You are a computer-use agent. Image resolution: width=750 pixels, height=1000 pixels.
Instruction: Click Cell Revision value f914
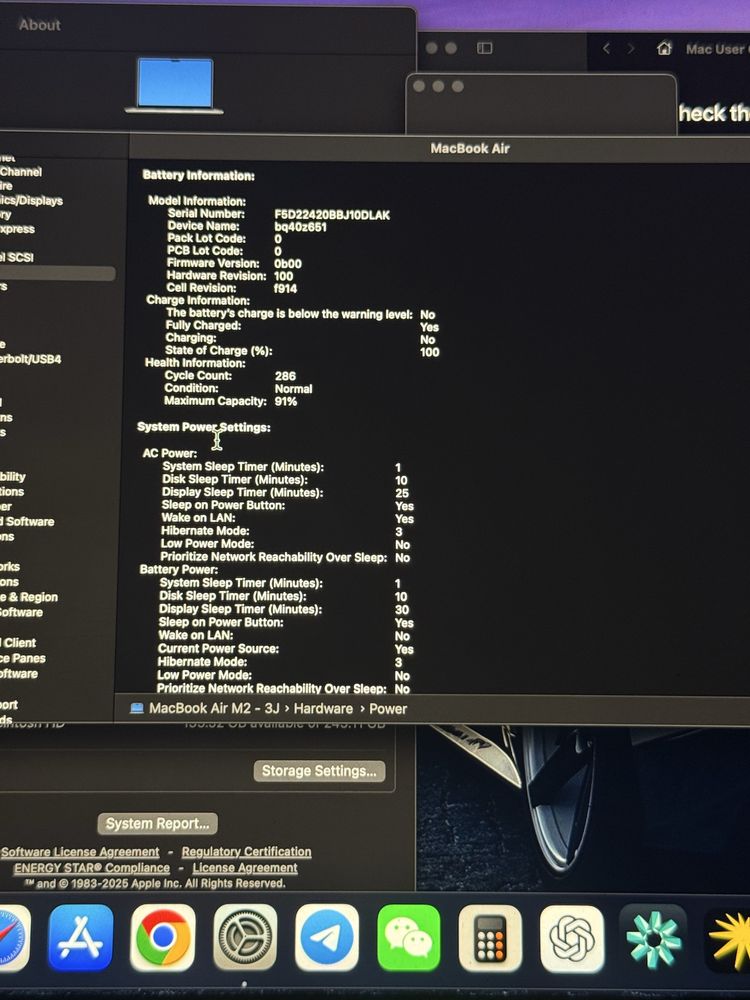285,289
